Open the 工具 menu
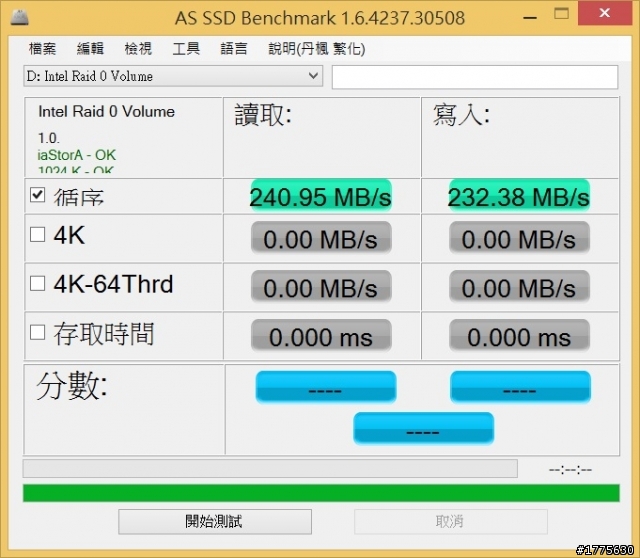The image size is (640, 558). click(x=186, y=49)
